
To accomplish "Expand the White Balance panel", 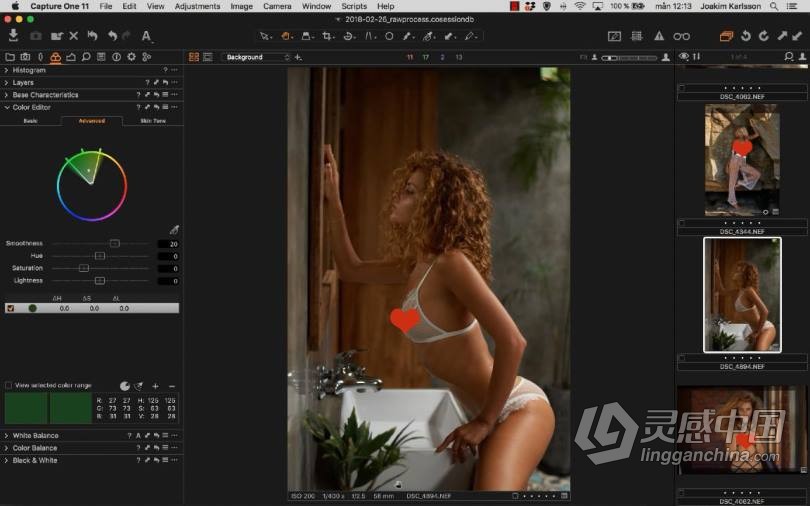I will [6, 436].
